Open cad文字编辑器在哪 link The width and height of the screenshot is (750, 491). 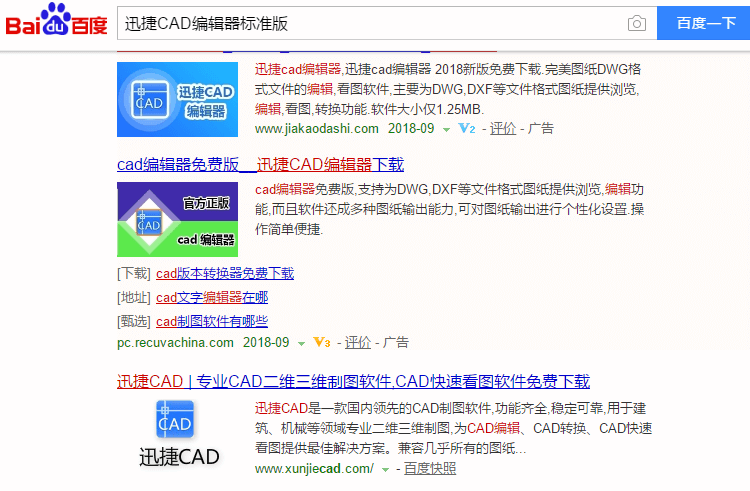[212, 297]
